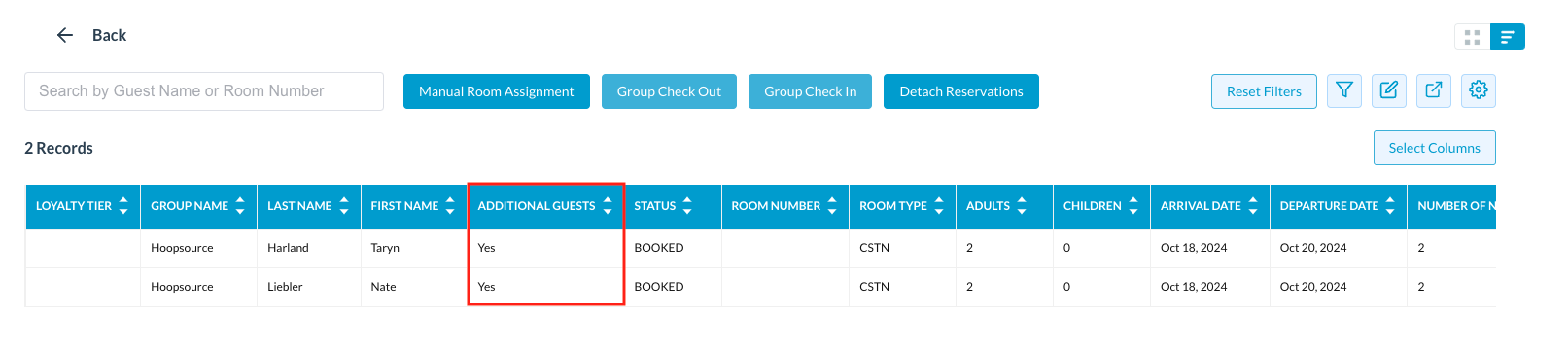The width and height of the screenshot is (1568, 356).
Task: Sort by Last Name column arrows
Action: click(x=344, y=206)
